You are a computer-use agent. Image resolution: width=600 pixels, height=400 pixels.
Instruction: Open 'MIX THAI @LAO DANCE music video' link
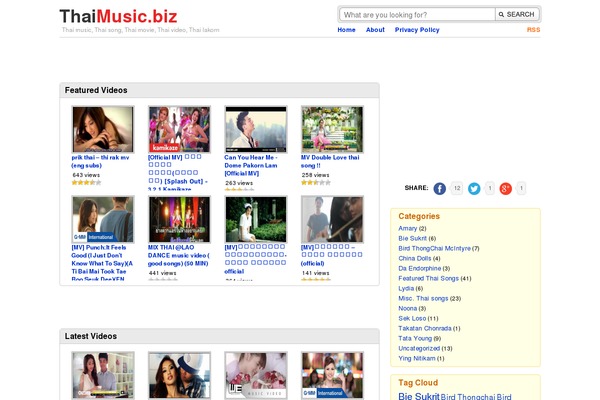(x=179, y=255)
